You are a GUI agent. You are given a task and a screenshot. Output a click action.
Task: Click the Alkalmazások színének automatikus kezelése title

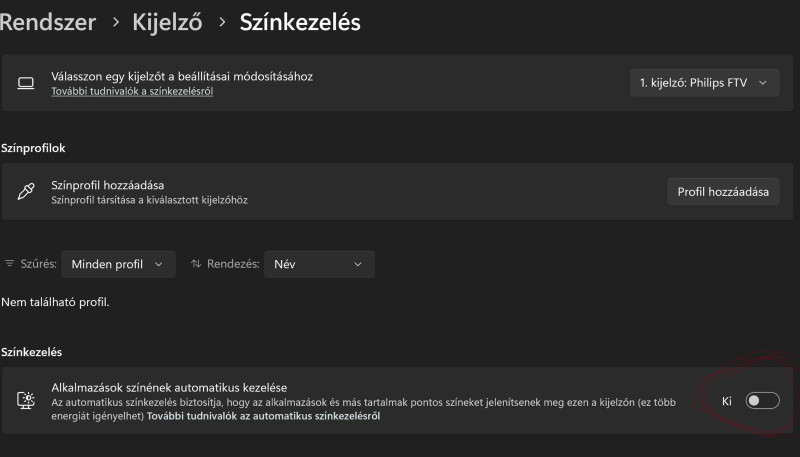pos(169,388)
